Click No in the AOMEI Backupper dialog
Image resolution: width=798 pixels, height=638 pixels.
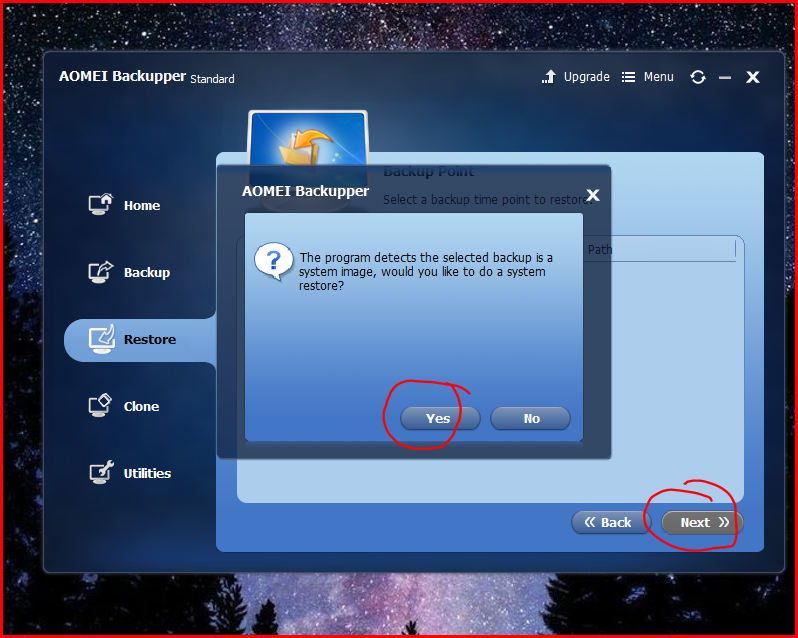[530, 418]
